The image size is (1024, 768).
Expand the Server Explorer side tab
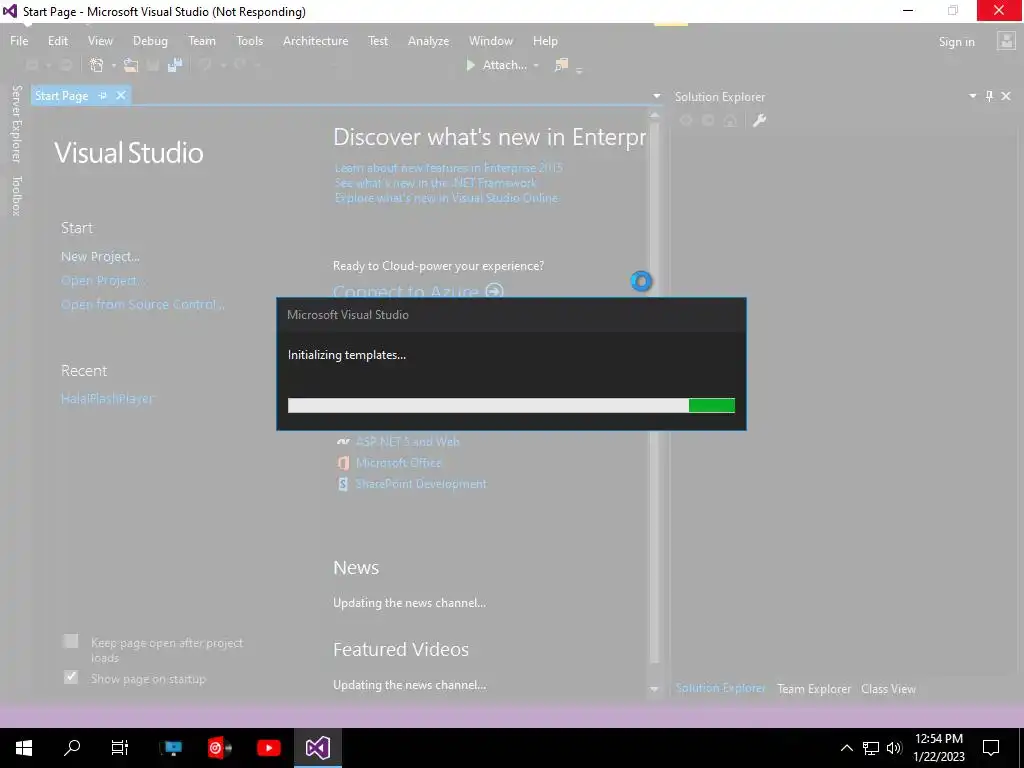(x=16, y=123)
